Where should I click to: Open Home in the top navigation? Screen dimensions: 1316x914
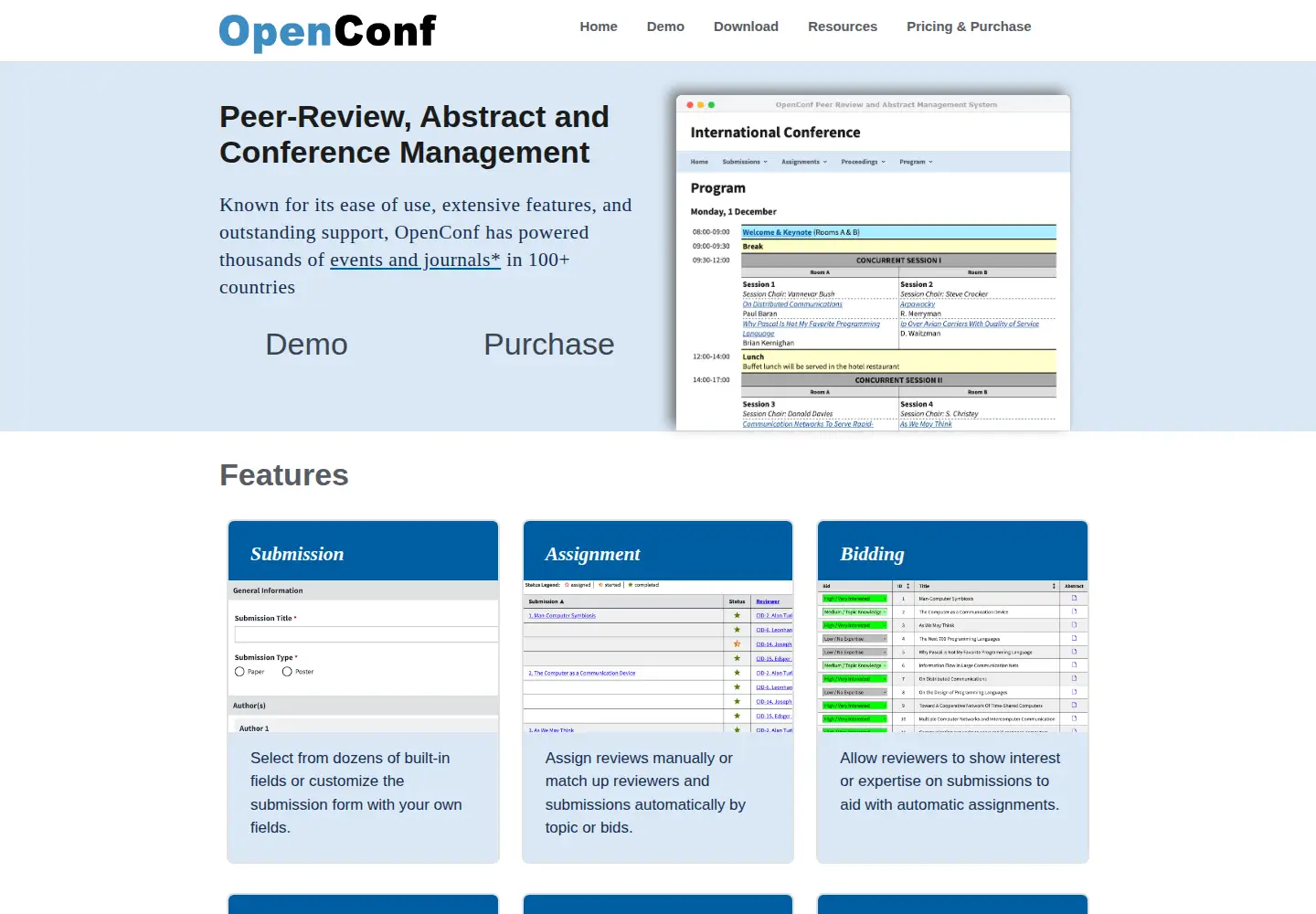tap(599, 27)
